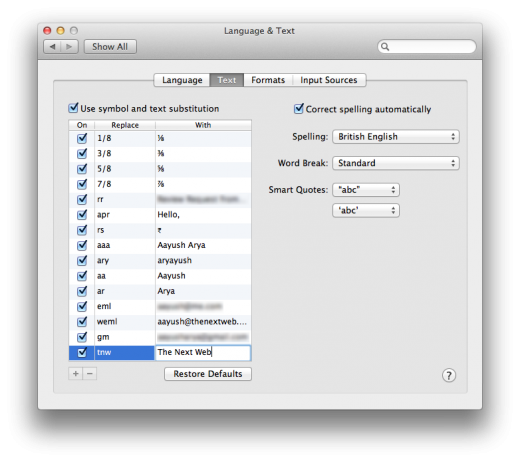The image size is (520, 462).
Task: Sort by the Replace column header
Action: point(125,125)
